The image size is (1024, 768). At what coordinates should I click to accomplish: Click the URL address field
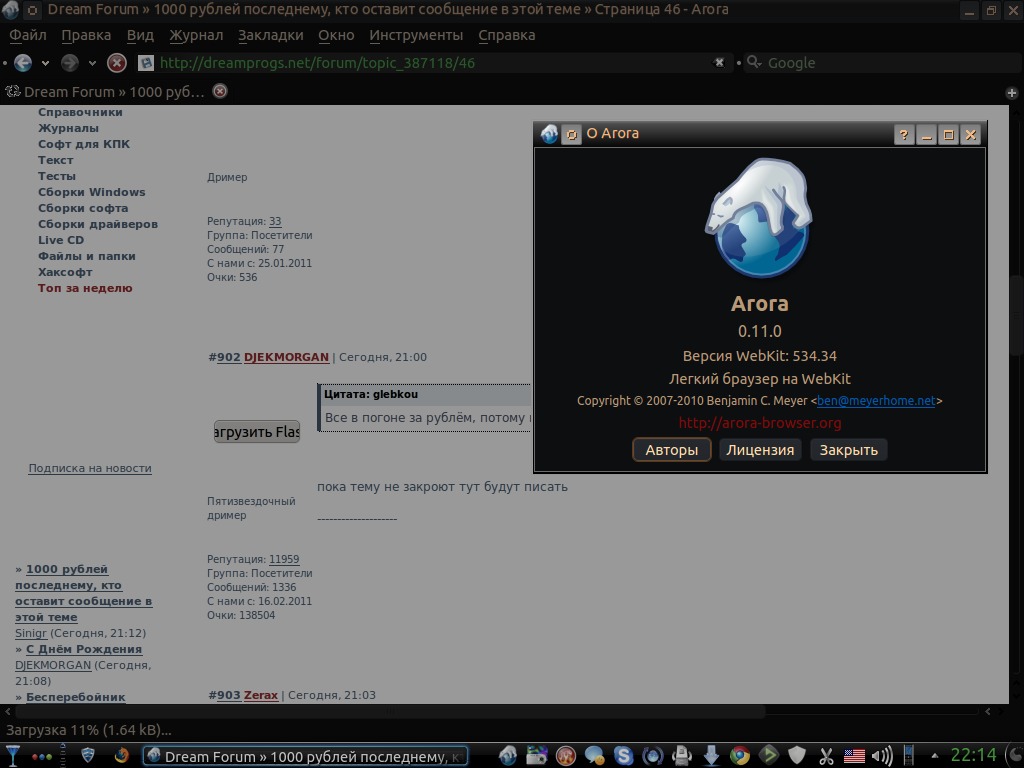tap(431, 63)
